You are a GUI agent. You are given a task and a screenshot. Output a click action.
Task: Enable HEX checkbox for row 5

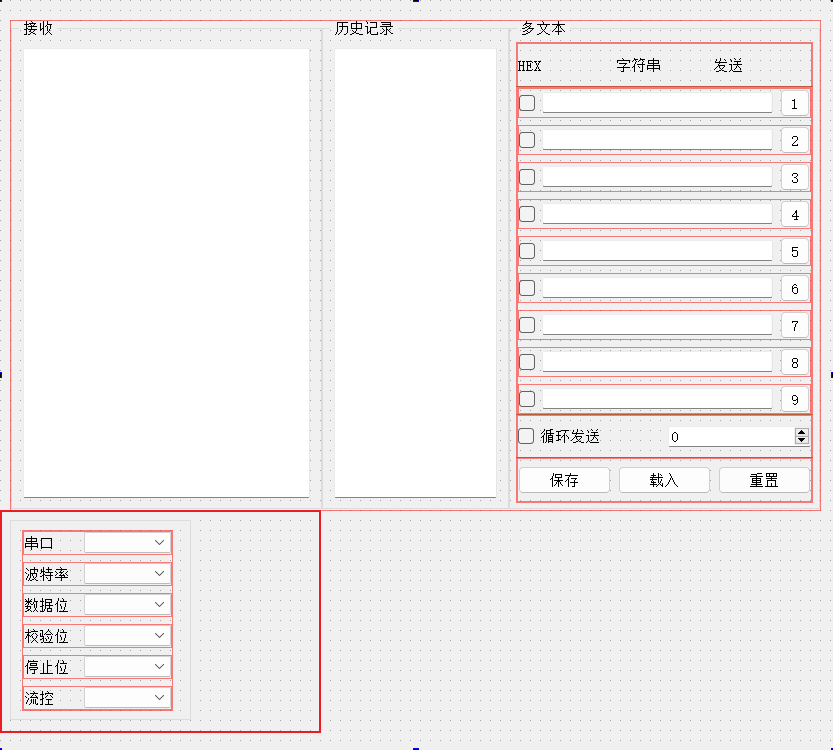tap(527, 251)
